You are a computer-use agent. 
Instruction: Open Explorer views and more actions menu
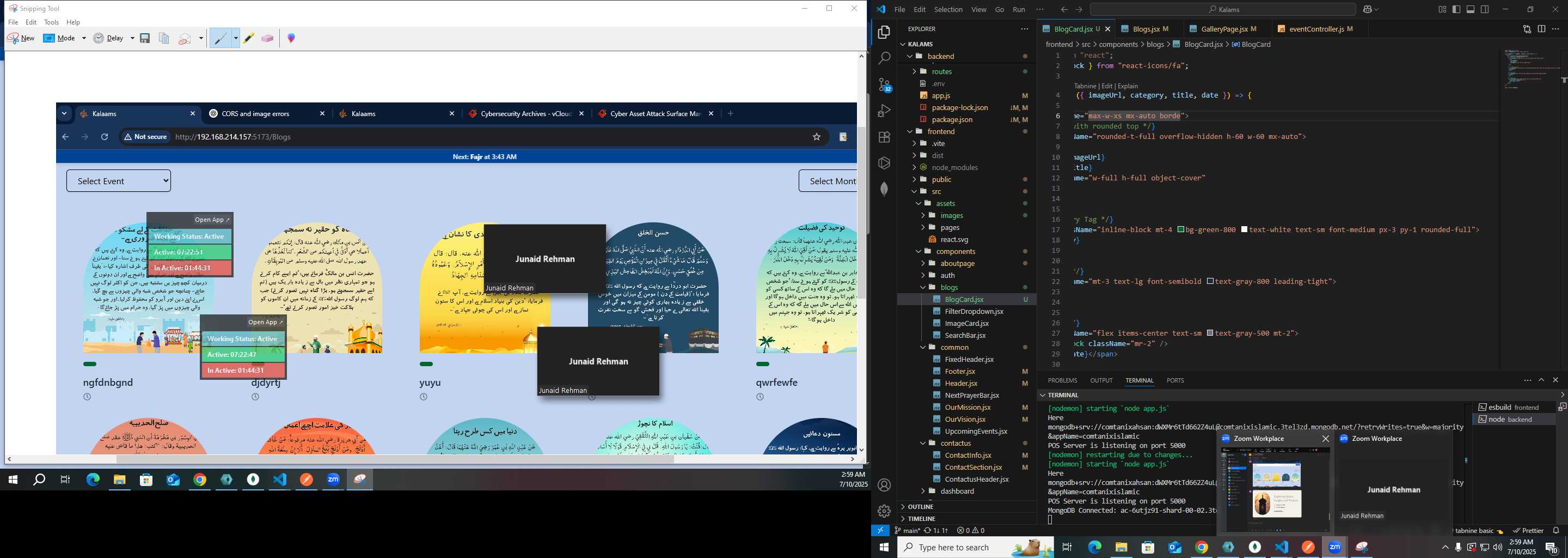coord(1025,29)
